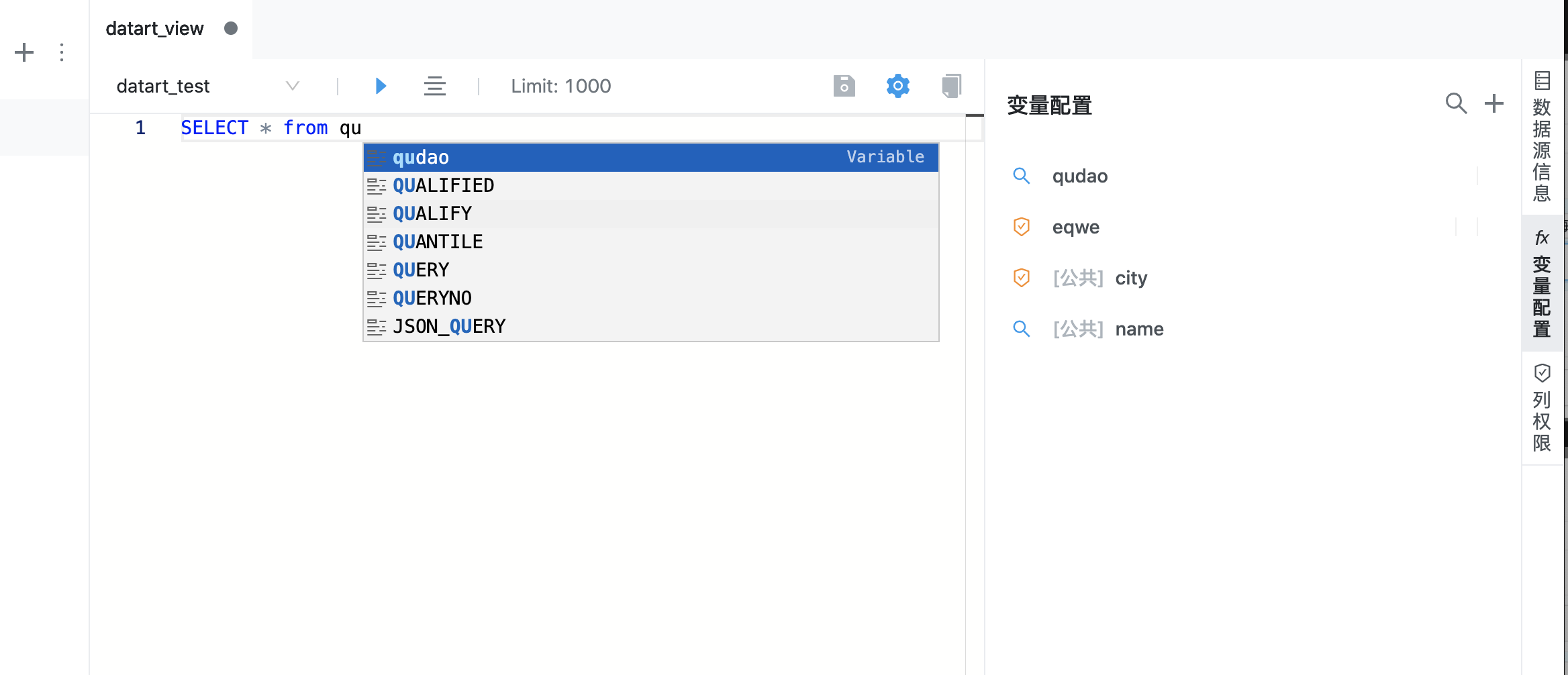
Task: Open the three-dot more menu
Action: point(62,52)
